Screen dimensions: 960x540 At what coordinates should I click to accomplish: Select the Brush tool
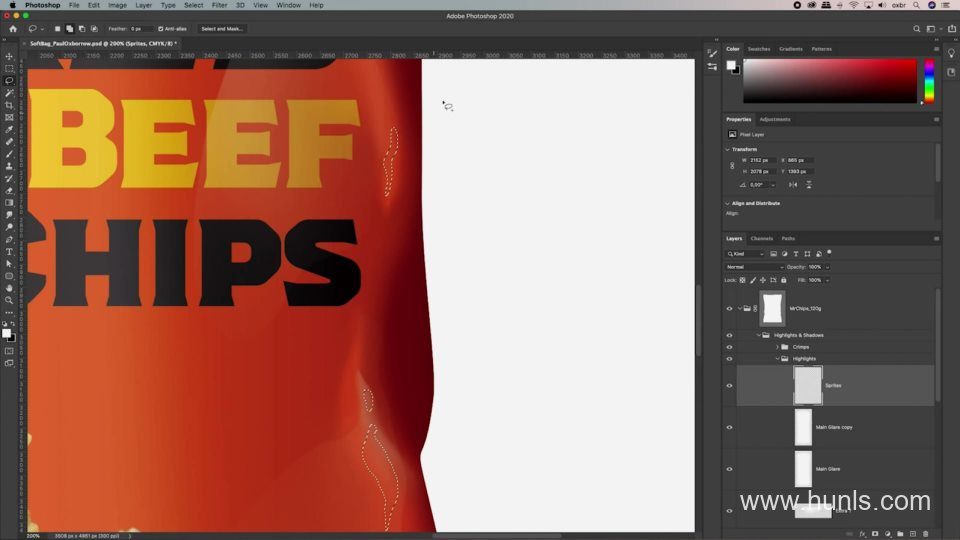pyautogui.click(x=9, y=154)
